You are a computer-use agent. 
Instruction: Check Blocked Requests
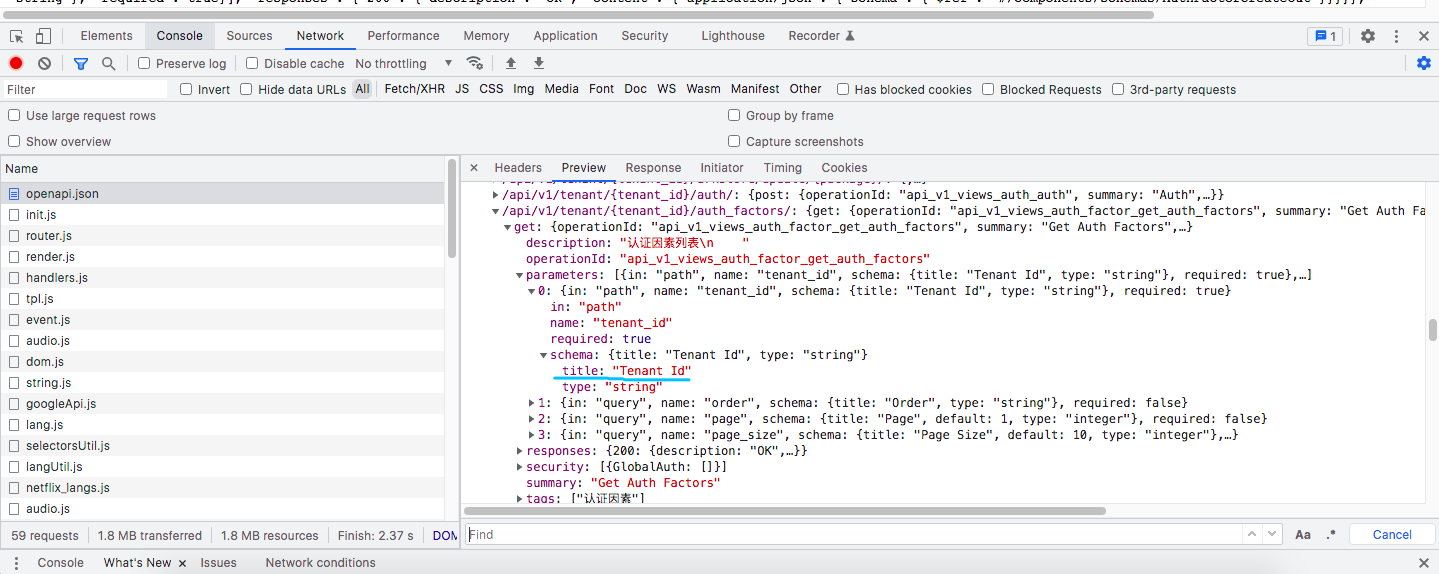(x=988, y=89)
